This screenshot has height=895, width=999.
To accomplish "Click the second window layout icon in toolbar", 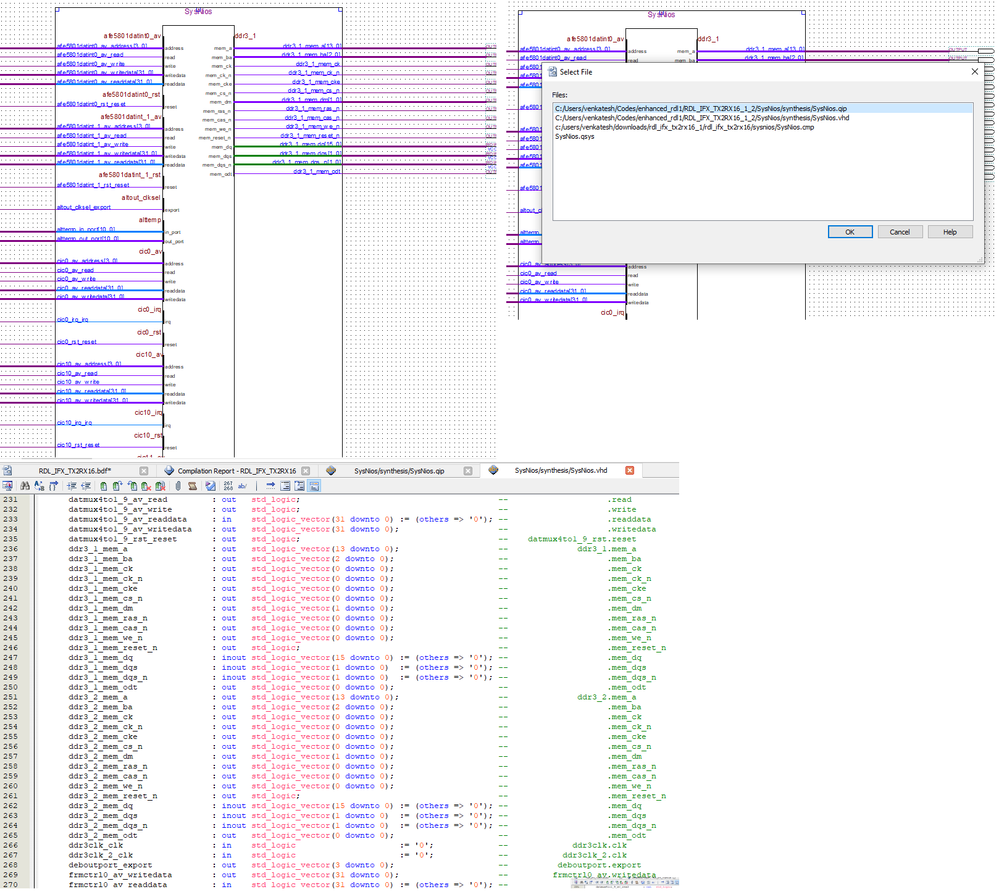I will click(x=299, y=486).
